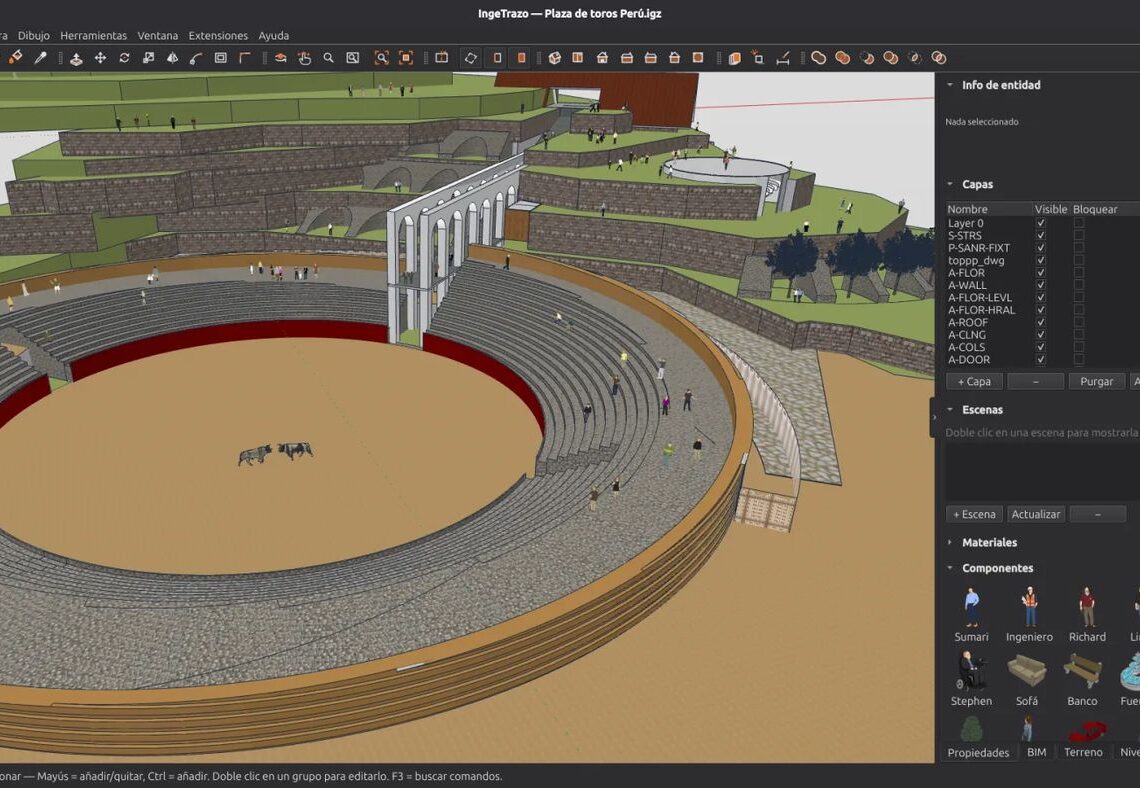Viewport: 1140px width, 788px height.
Task: Open the Ayuda menu
Action: point(273,36)
